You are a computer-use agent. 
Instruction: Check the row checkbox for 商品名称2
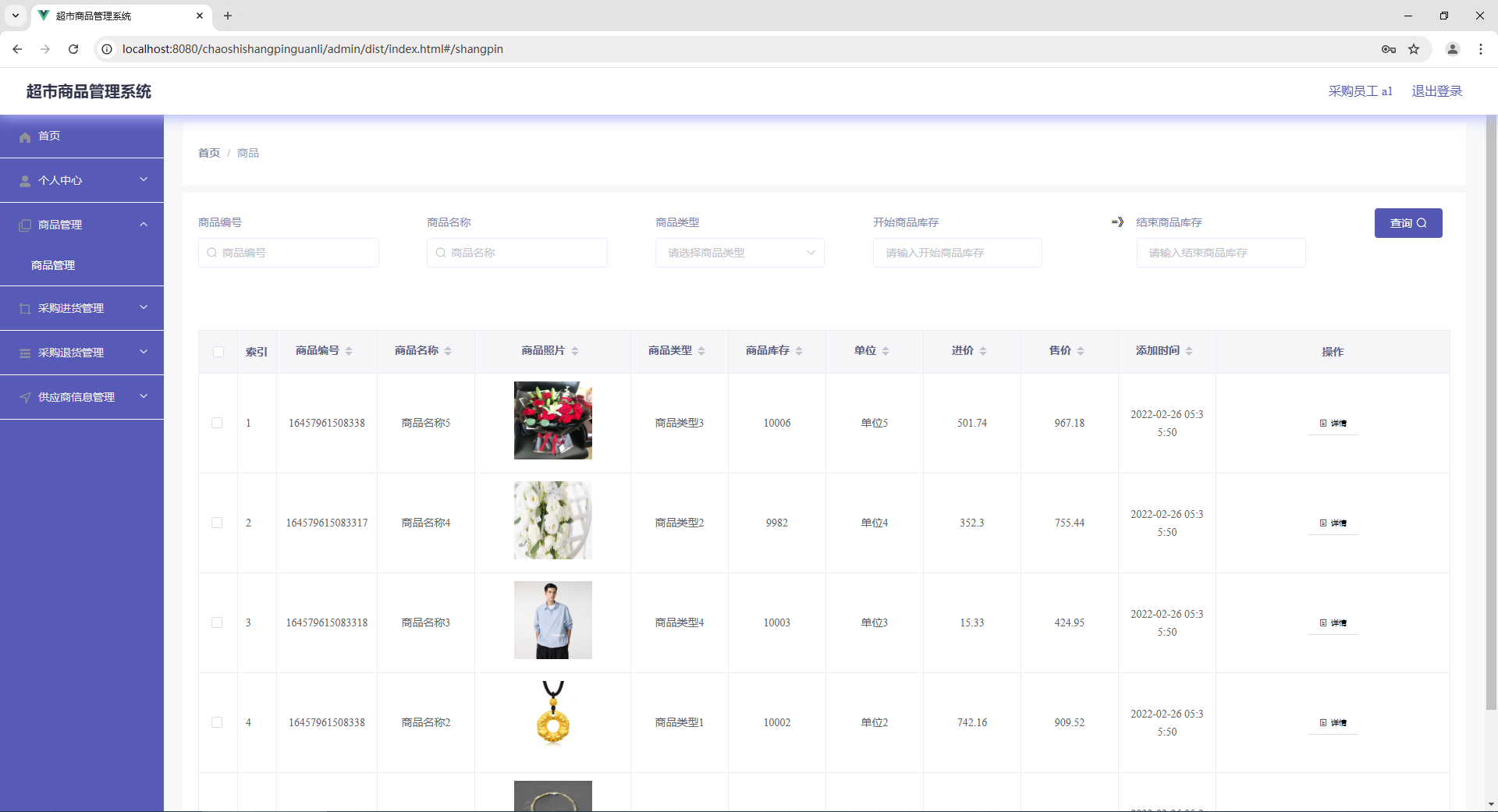(217, 722)
